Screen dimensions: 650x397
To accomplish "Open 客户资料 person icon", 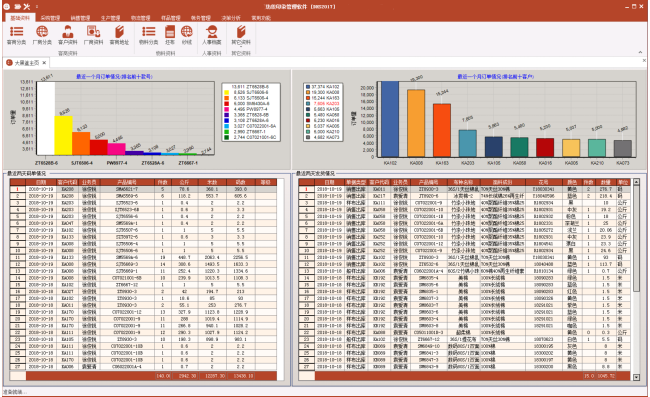I will click(68, 35).
